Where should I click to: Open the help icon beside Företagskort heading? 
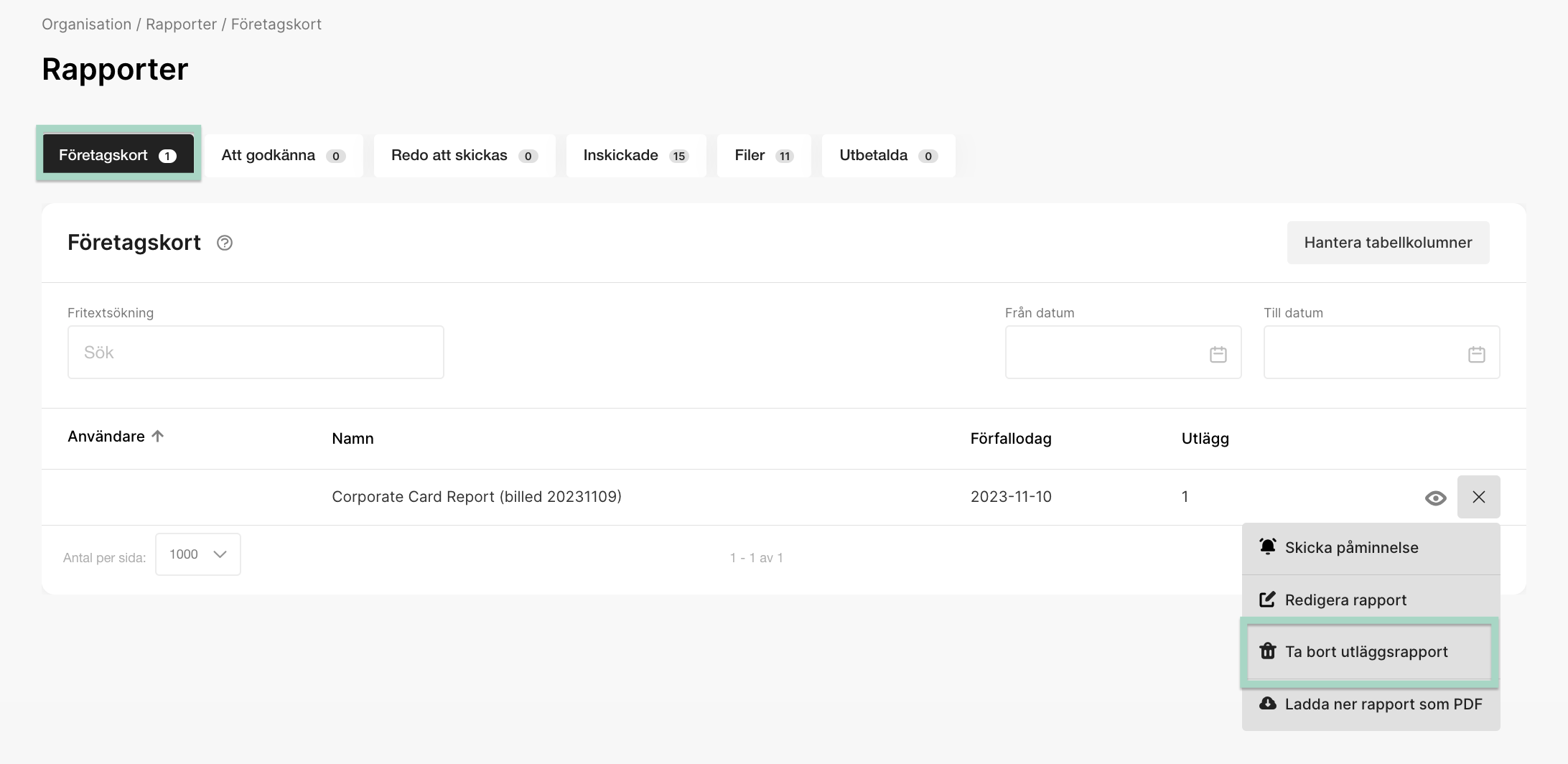[x=225, y=243]
